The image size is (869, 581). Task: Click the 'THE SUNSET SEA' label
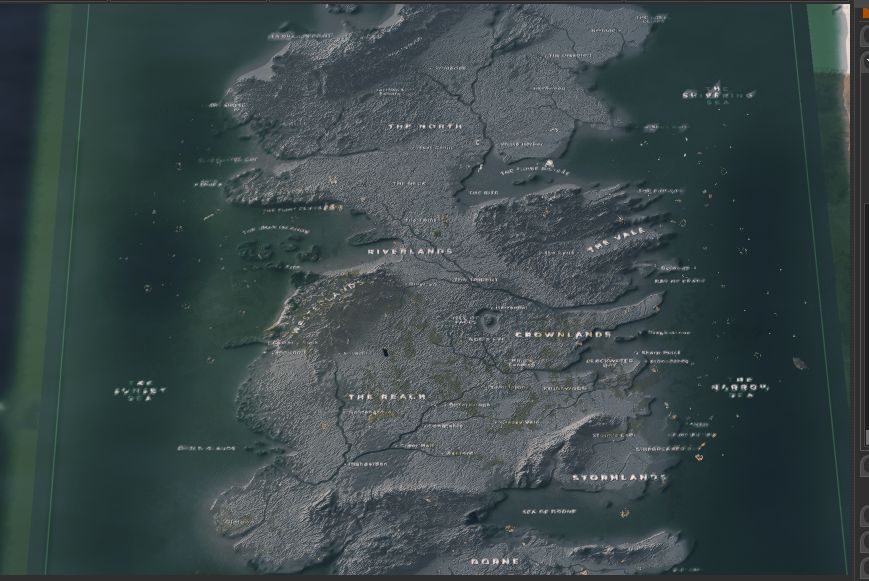click(x=140, y=391)
